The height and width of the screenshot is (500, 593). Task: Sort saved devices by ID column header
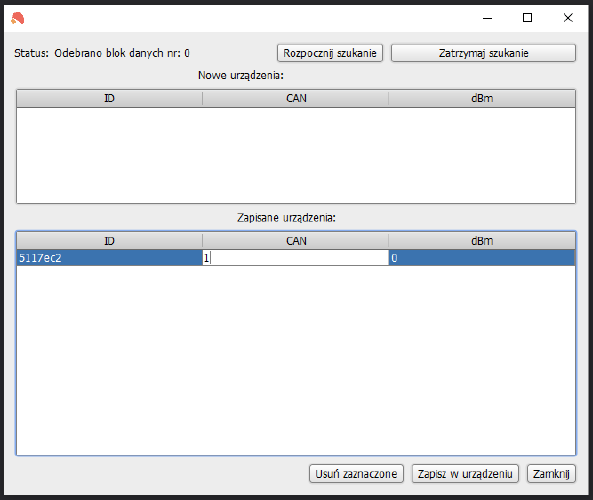(109, 241)
